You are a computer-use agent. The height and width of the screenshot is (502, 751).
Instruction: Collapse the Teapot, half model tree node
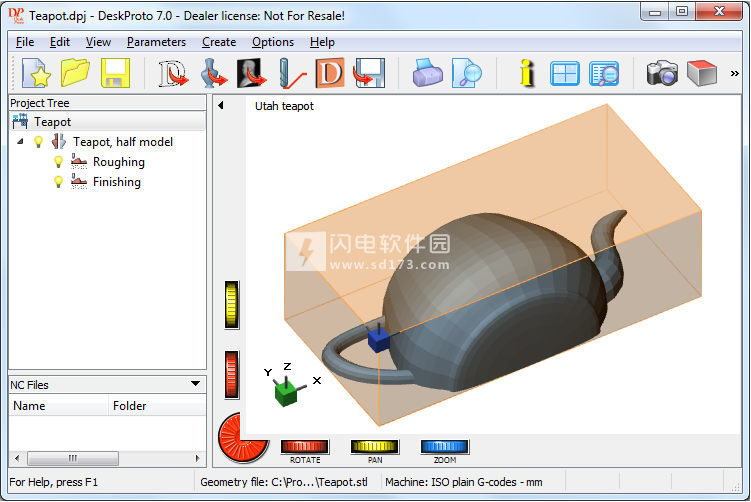click(x=20, y=141)
